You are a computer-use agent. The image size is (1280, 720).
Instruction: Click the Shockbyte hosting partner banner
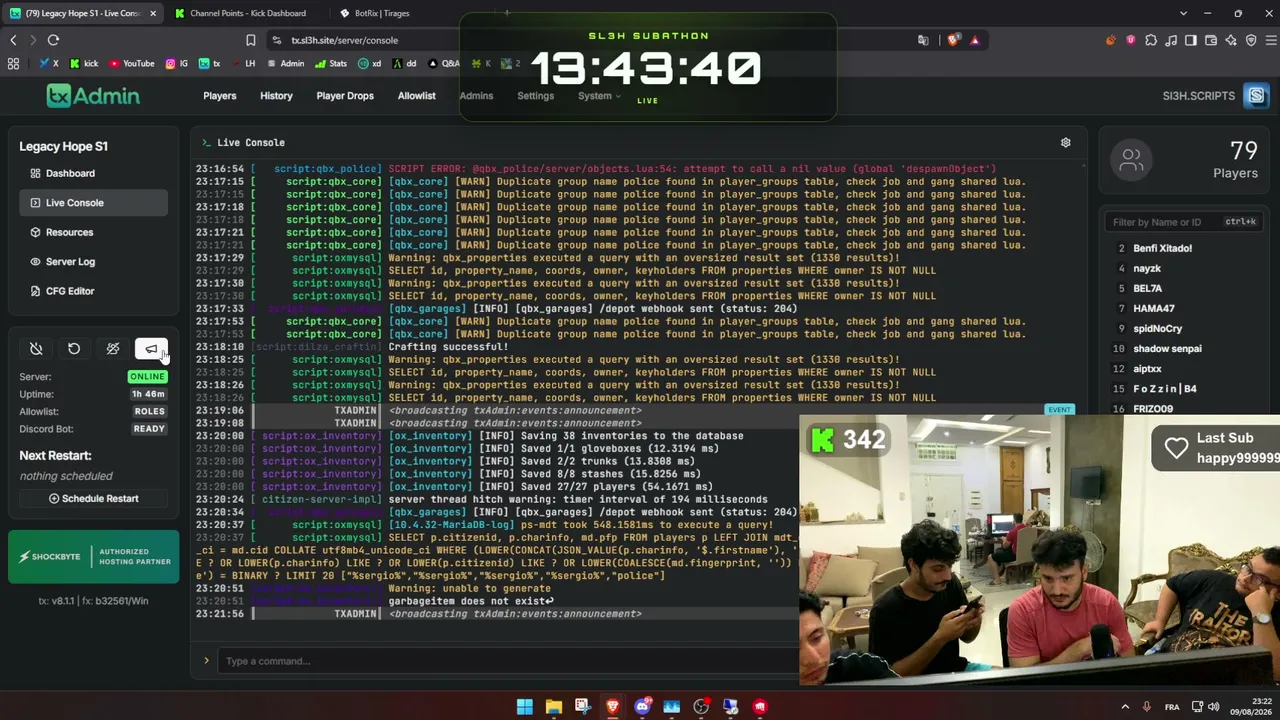coord(93,557)
